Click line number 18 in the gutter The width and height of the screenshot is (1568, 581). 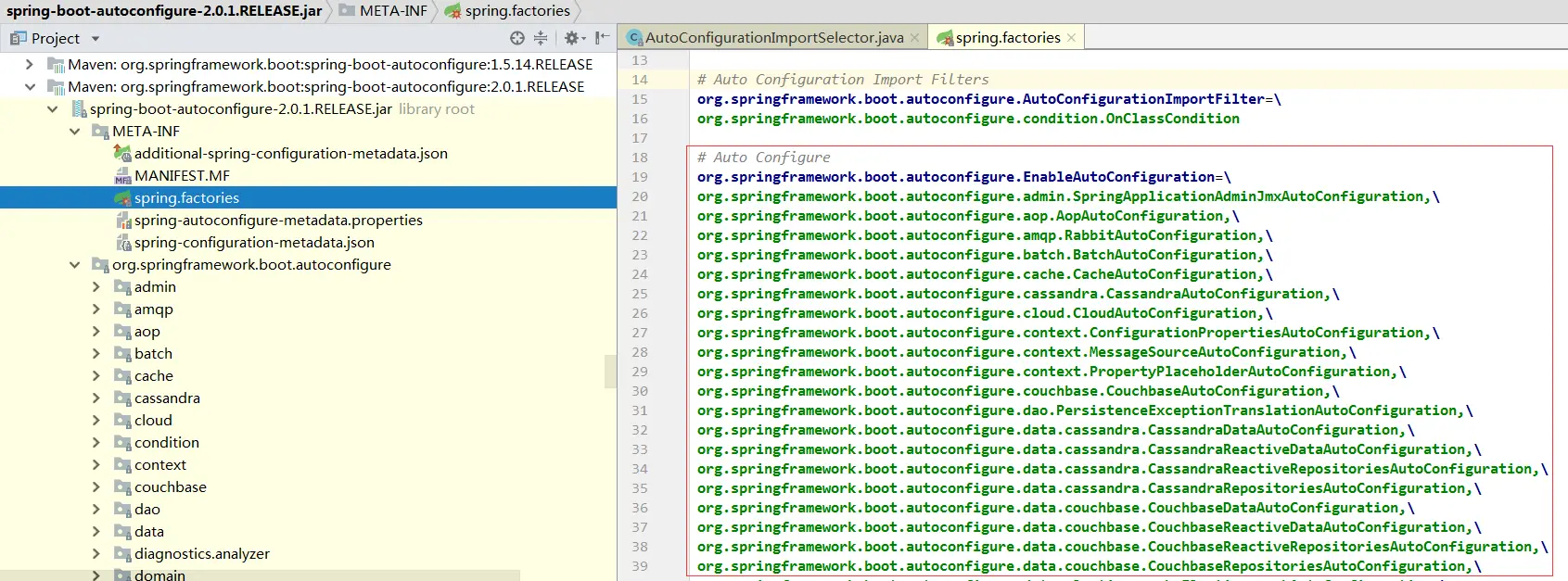coord(640,158)
